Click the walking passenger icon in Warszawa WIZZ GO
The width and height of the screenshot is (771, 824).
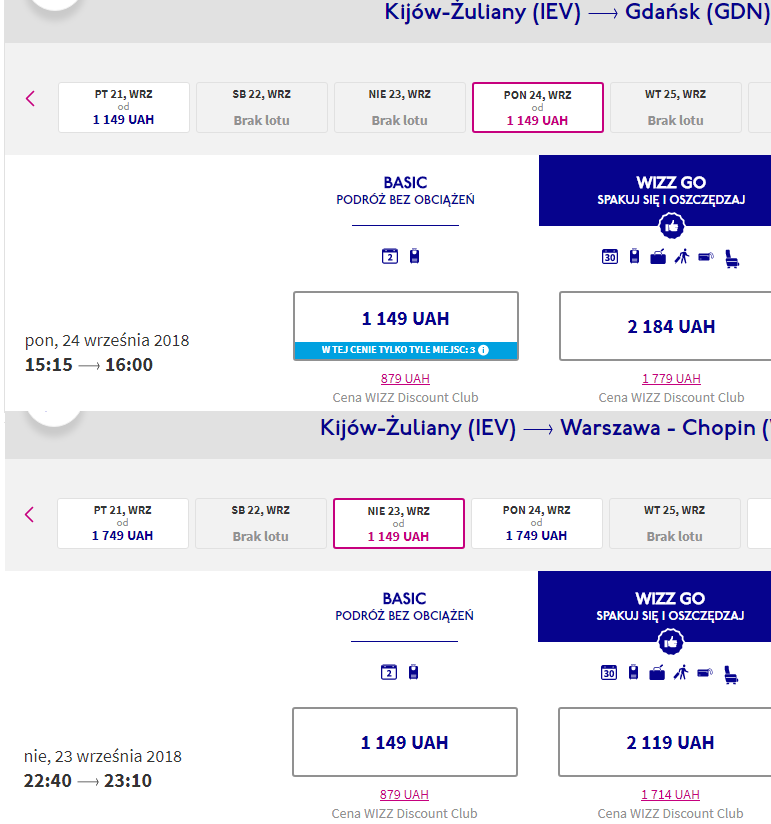click(681, 673)
